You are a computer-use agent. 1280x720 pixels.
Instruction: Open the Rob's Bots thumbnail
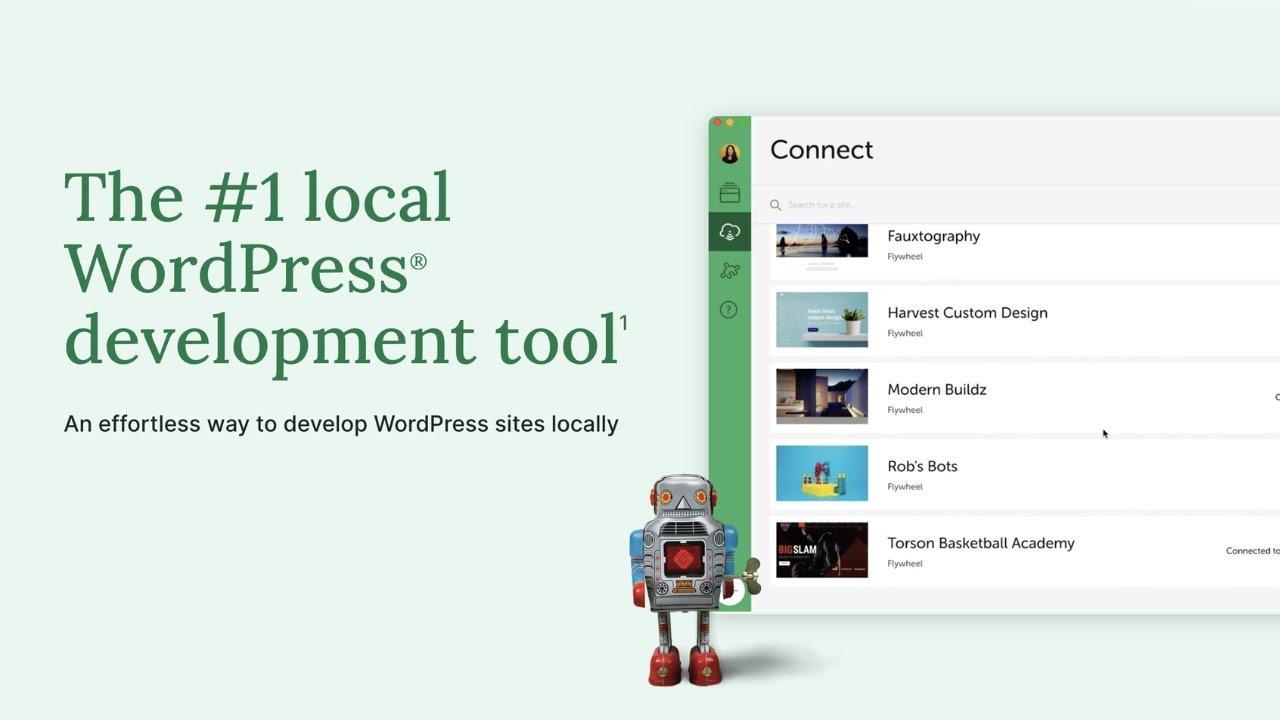click(822, 473)
